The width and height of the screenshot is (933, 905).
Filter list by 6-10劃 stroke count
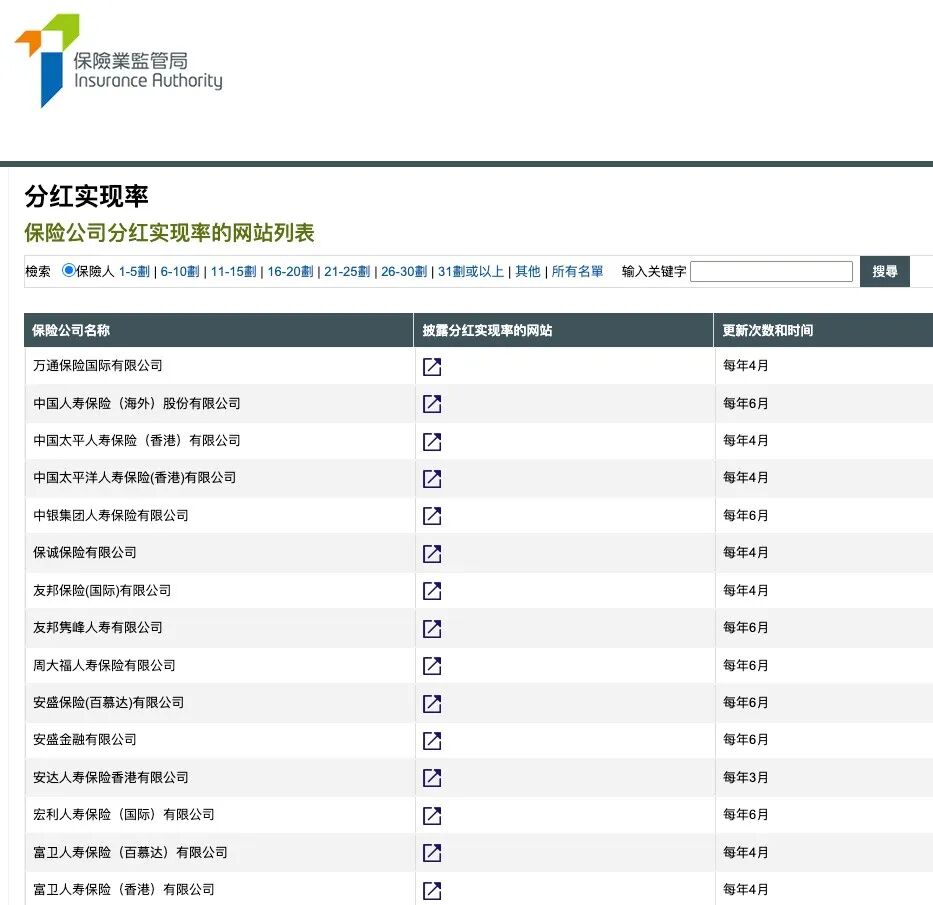tap(180, 272)
